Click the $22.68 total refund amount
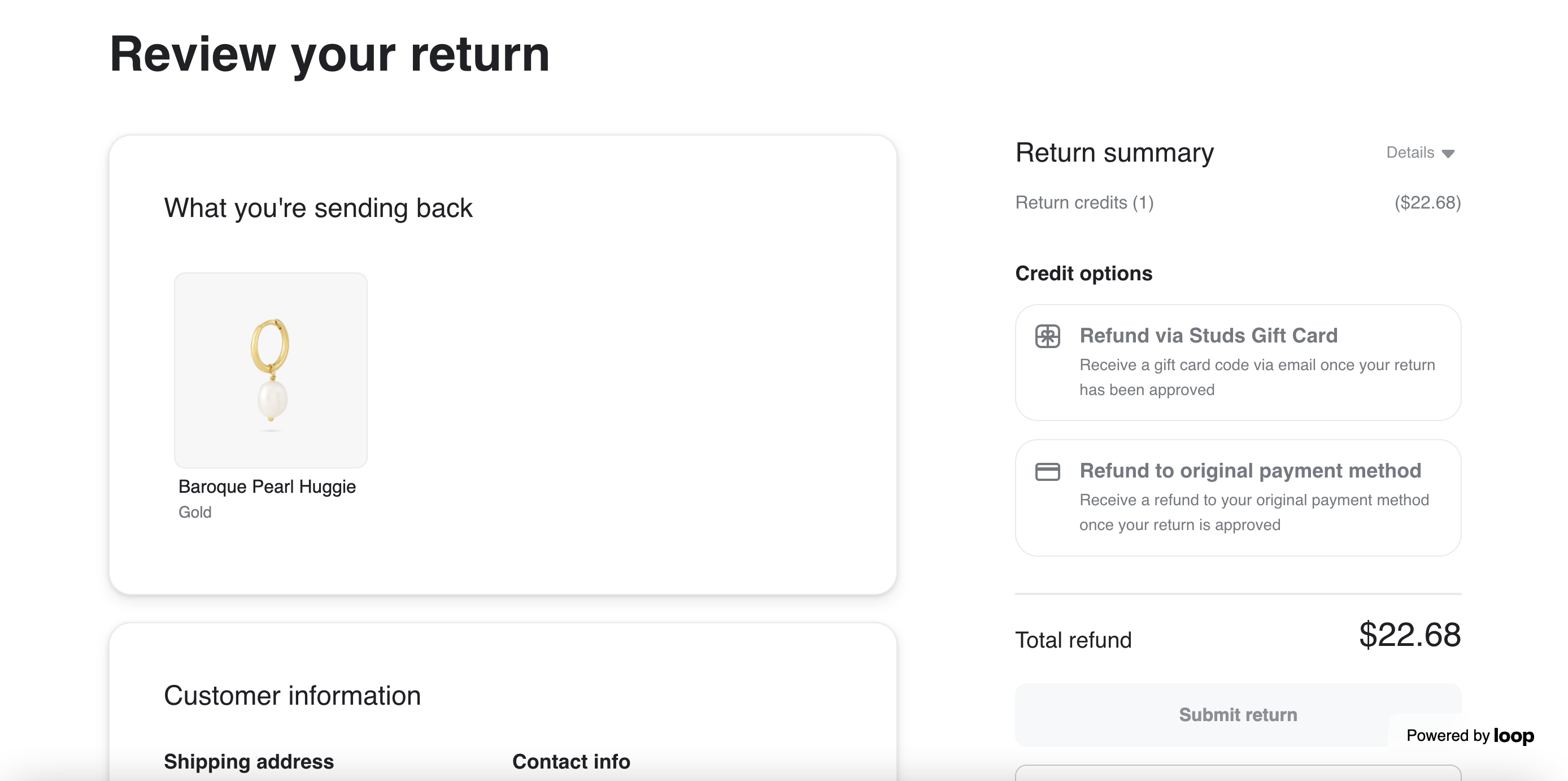Screen dimensions: 1568x781 [x=1409, y=635]
